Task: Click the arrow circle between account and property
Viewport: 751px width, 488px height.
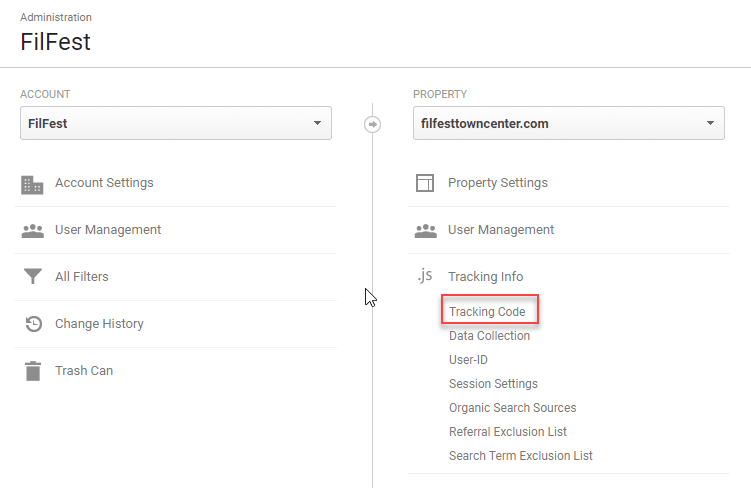Action: tap(372, 124)
